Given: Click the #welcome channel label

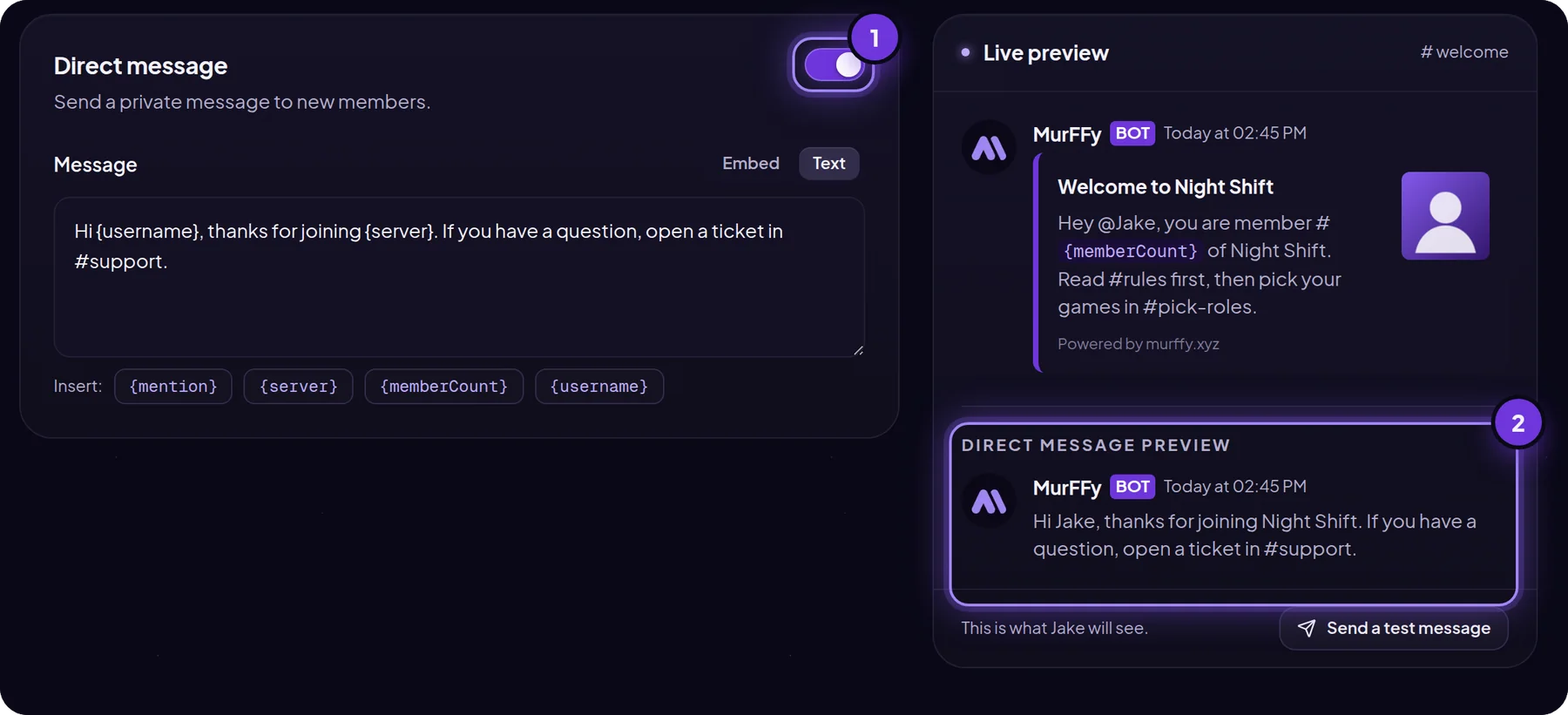Looking at the screenshot, I should pos(1464,52).
